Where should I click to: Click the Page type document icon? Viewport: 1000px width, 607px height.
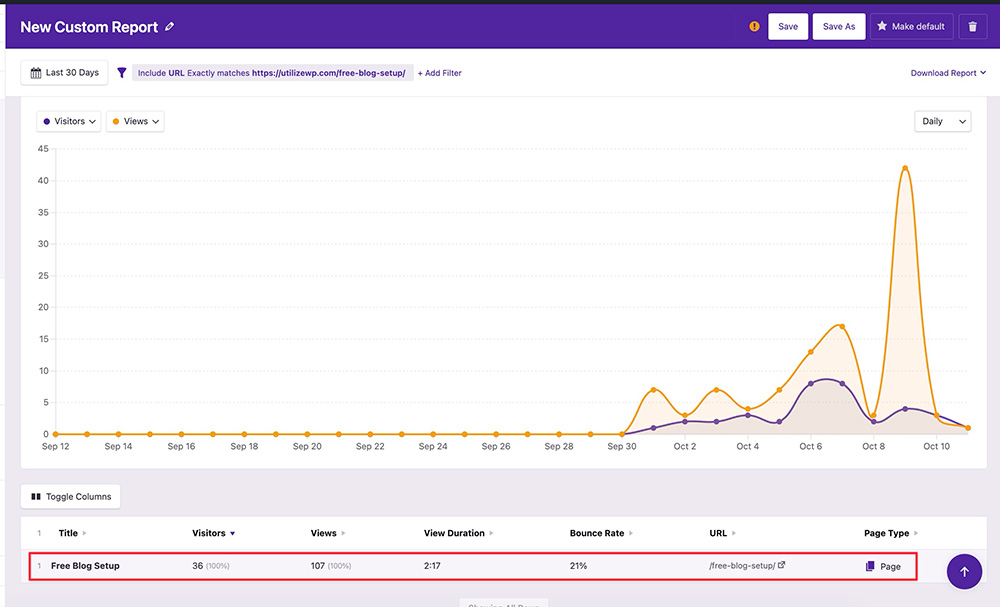click(870, 566)
